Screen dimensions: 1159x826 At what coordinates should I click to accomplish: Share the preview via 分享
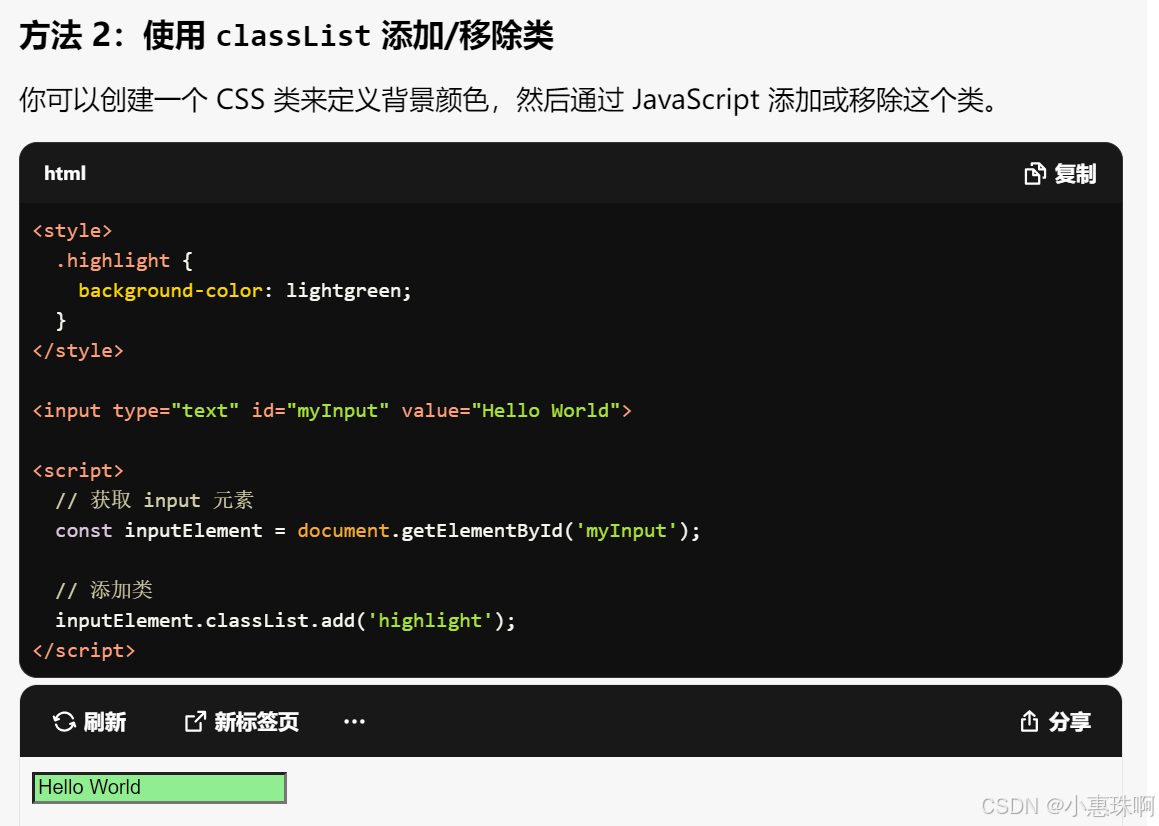1055,722
